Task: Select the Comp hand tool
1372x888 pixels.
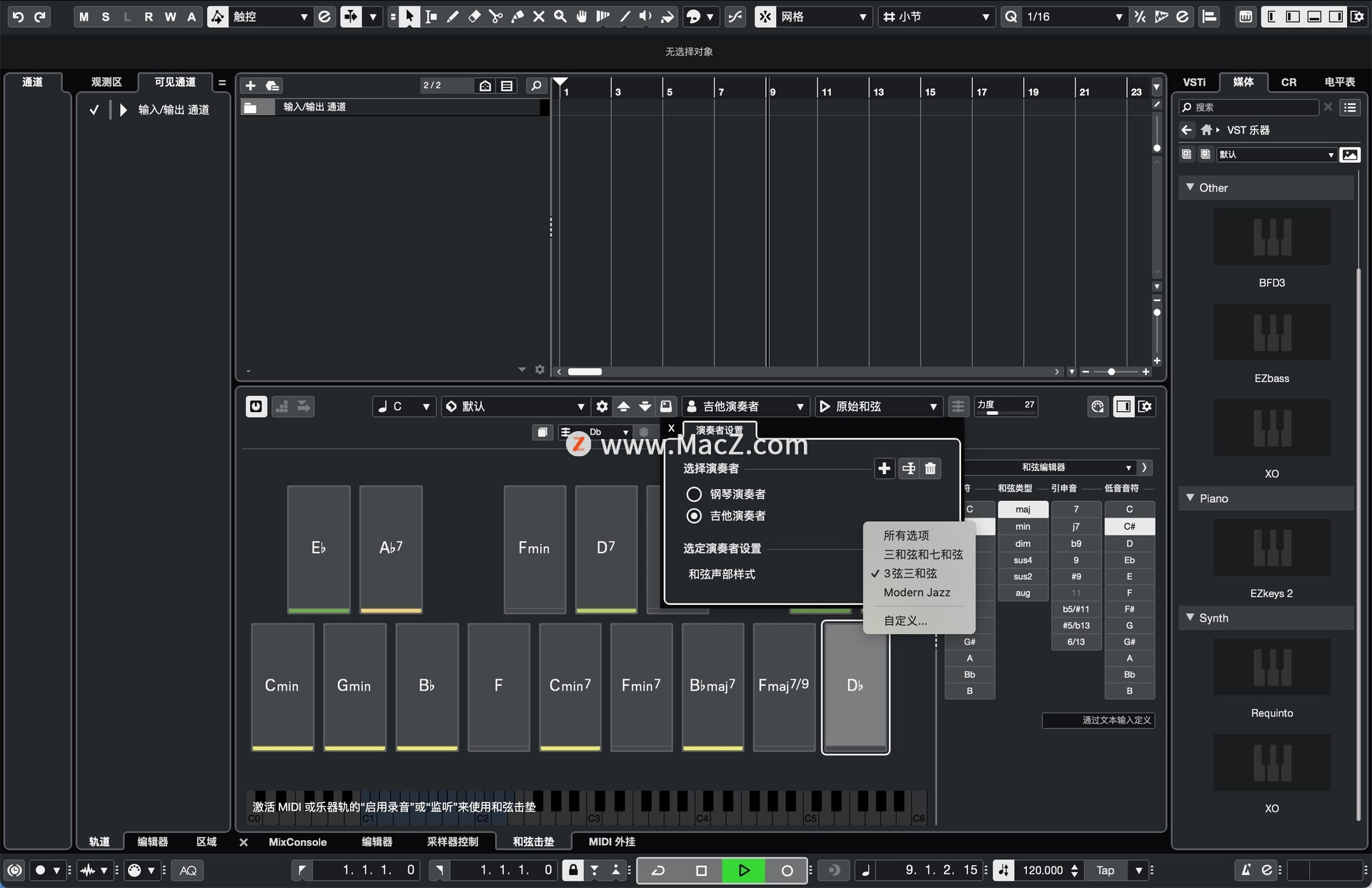Action: (x=582, y=16)
